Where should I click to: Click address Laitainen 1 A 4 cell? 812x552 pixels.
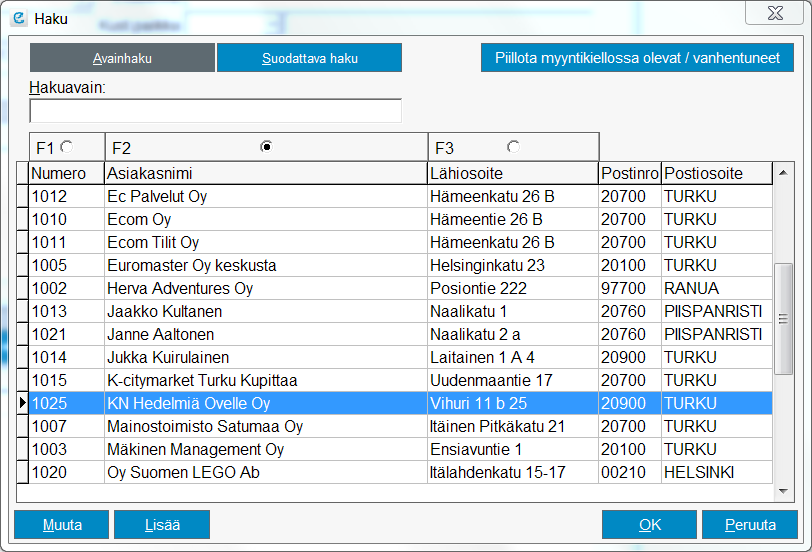(x=513, y=357)
